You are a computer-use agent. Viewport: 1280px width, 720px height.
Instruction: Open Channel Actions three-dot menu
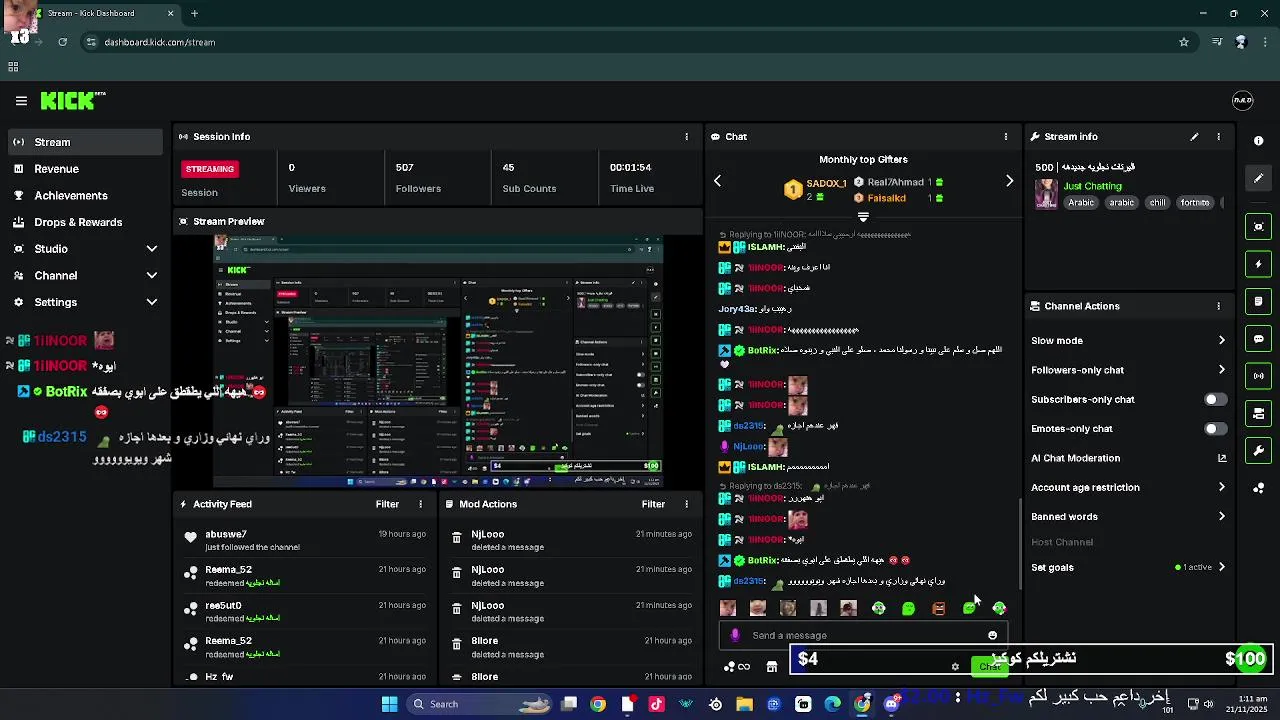(x=1218, y=306)
